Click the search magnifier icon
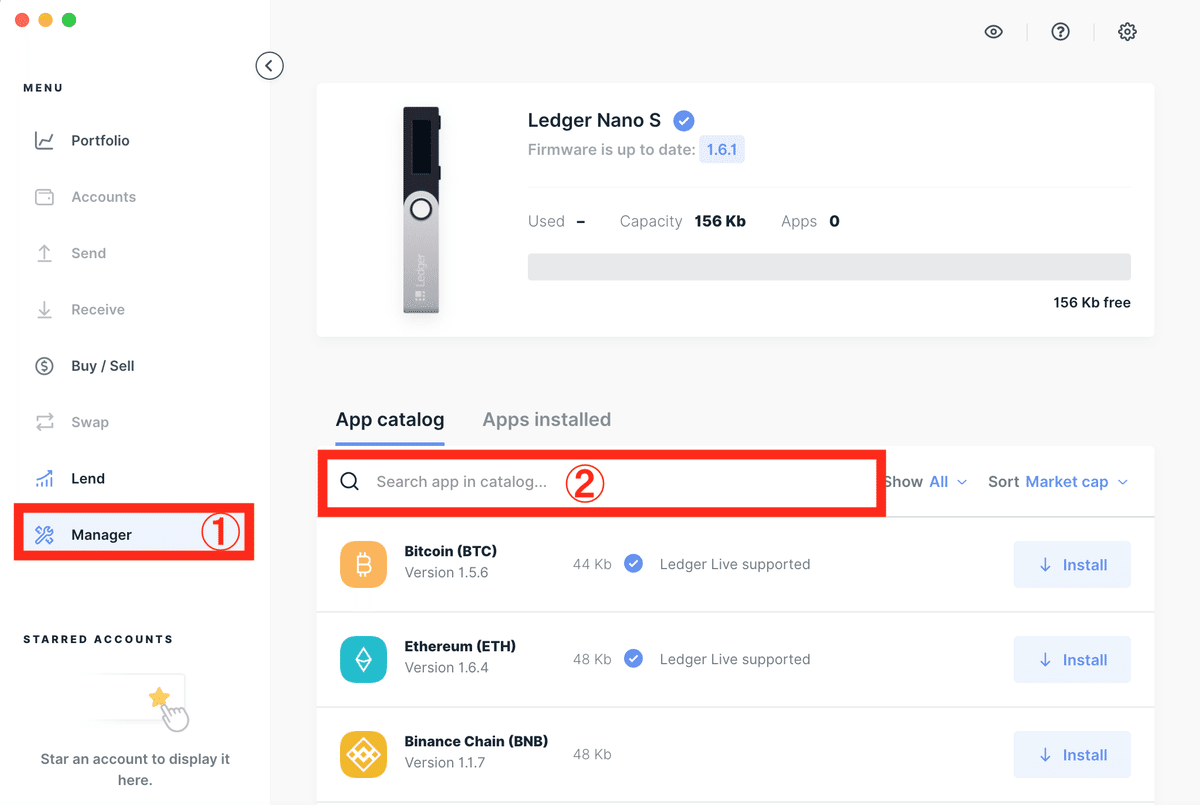Viewport: 1200px width, 805px height. point(349,482)
